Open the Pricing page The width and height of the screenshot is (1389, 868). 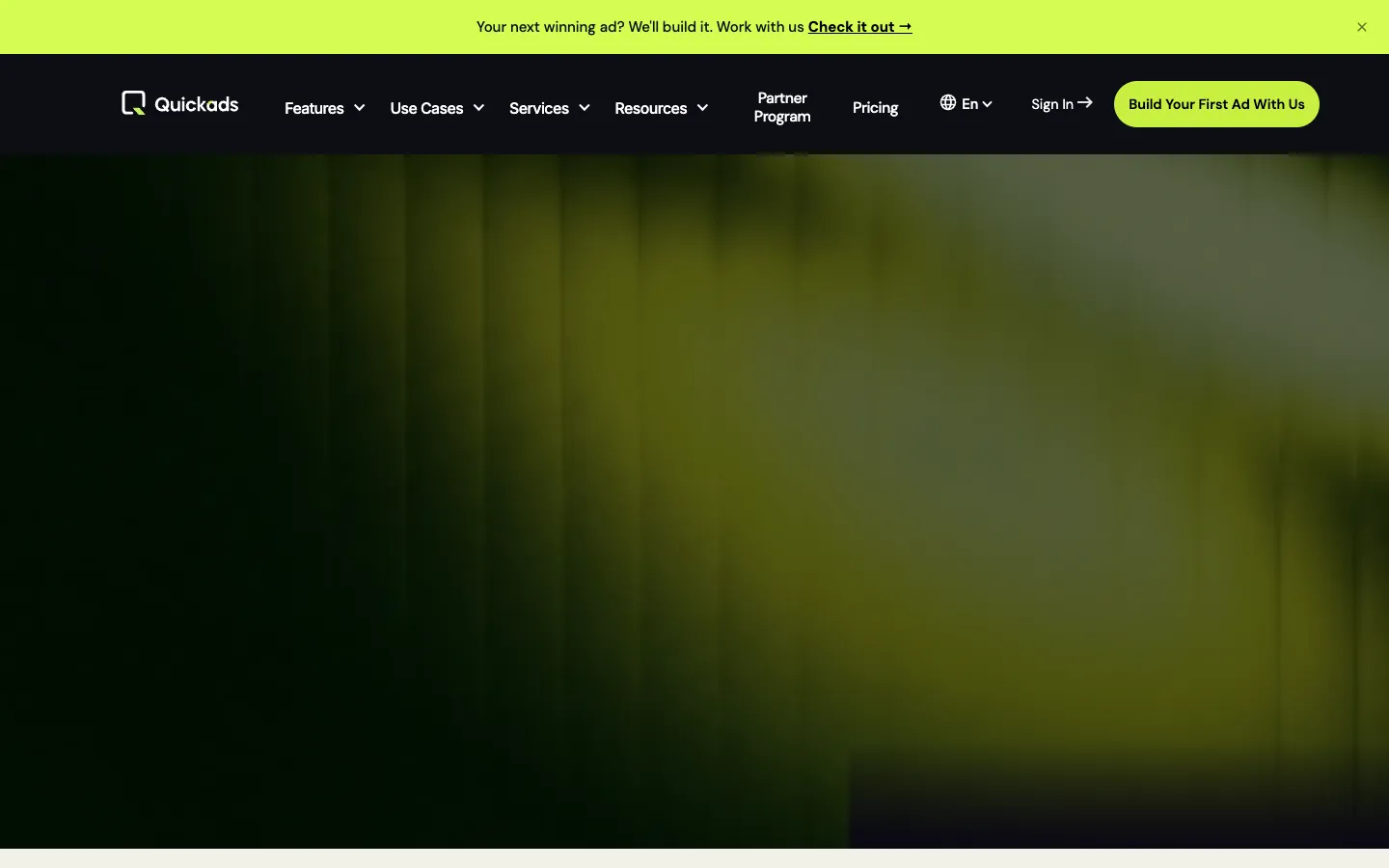point(875,107)
